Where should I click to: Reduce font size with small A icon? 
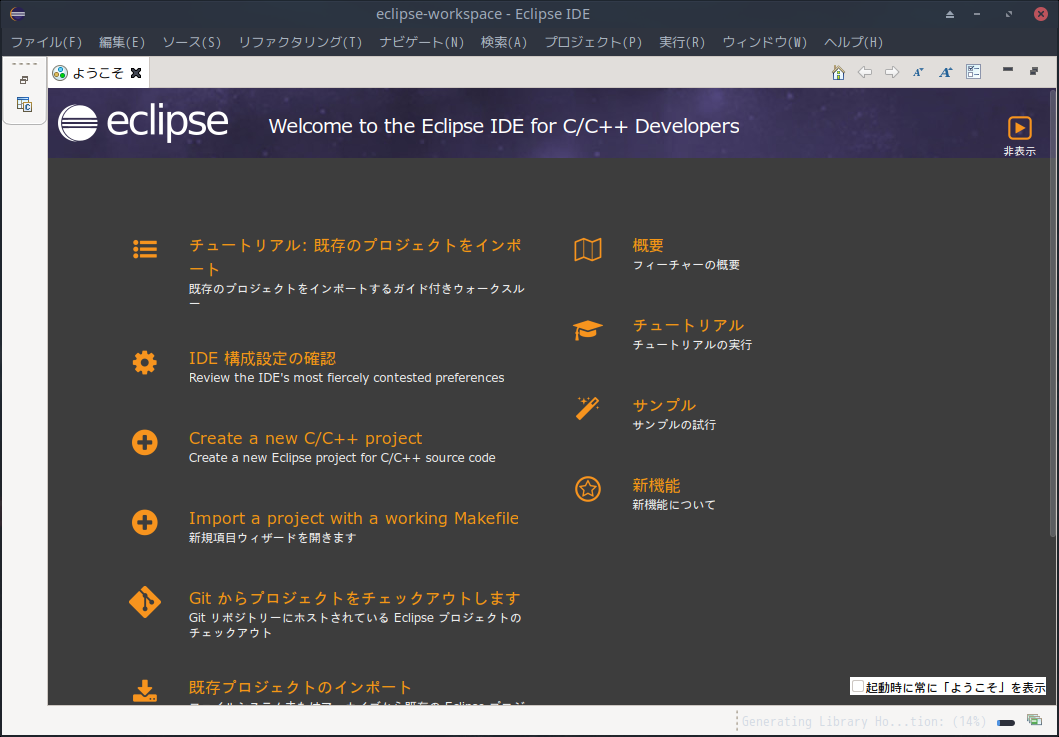pos(919,72)
